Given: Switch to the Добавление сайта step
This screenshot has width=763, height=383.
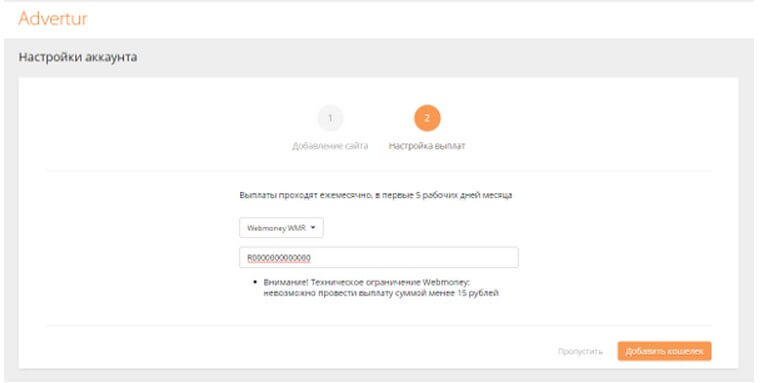Looking at the screenshot, I should coord(330,146).
